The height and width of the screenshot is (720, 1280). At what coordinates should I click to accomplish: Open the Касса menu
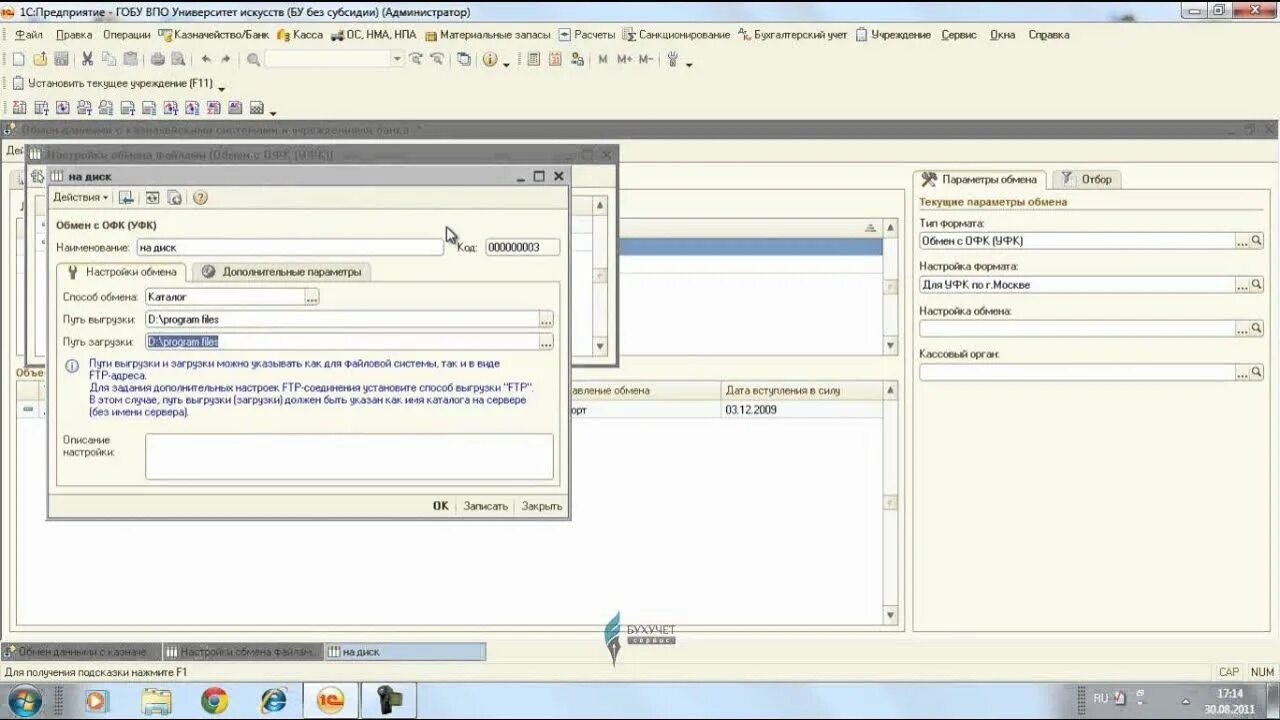coord(300,34)
